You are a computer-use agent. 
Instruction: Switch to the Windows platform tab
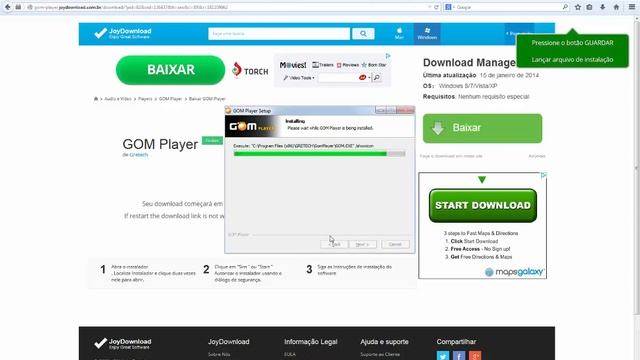427,33
